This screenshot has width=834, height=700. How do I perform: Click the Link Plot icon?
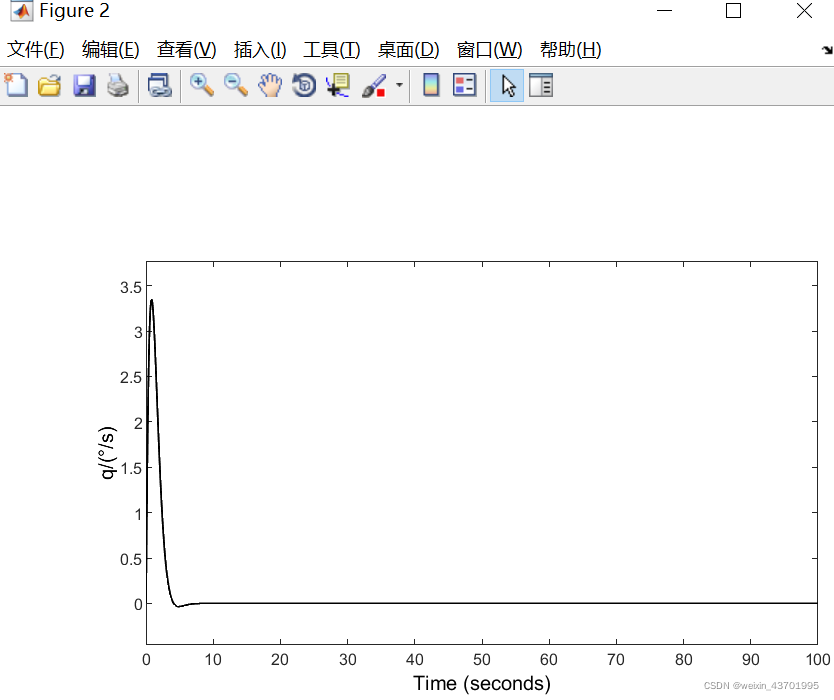(x=160, y=85)
